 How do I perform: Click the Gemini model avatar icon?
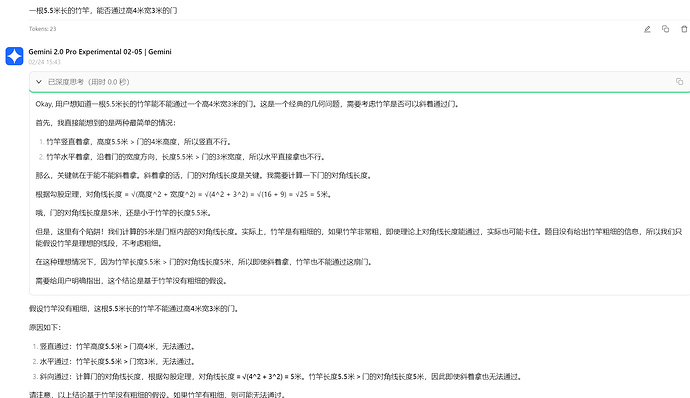(14, 56)
